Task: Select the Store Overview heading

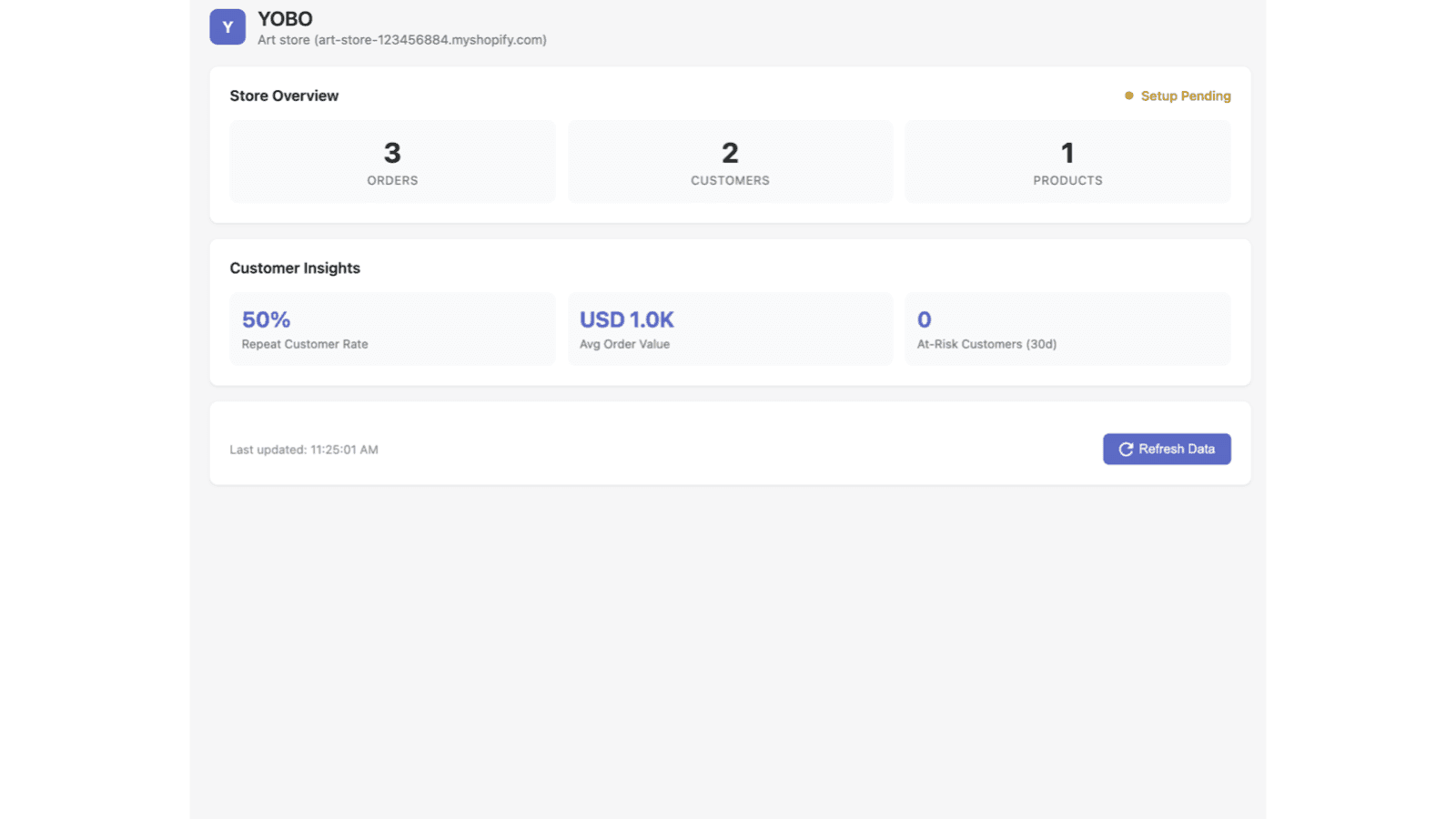Action: point(284,96)
